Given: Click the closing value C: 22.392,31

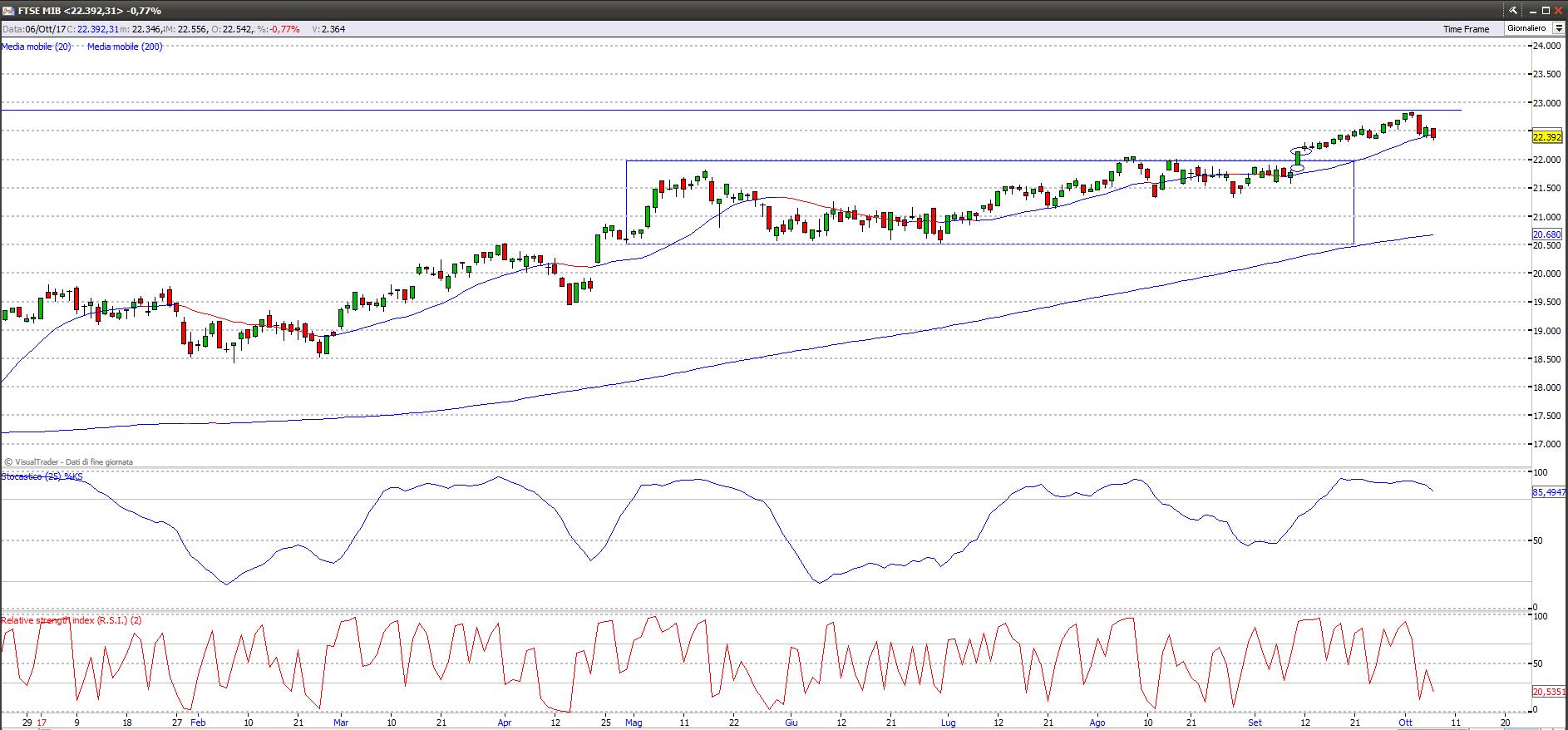Looking at the screenshot, I should coord(92,29).
